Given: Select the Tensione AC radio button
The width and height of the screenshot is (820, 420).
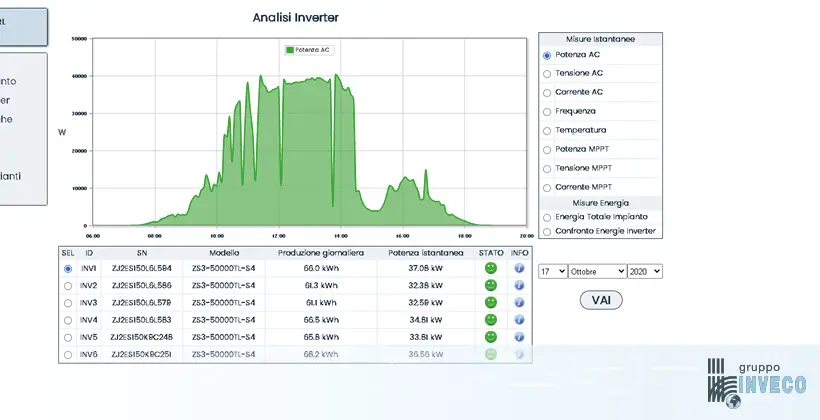Looking at the screenshot, I should coord(547,74).
